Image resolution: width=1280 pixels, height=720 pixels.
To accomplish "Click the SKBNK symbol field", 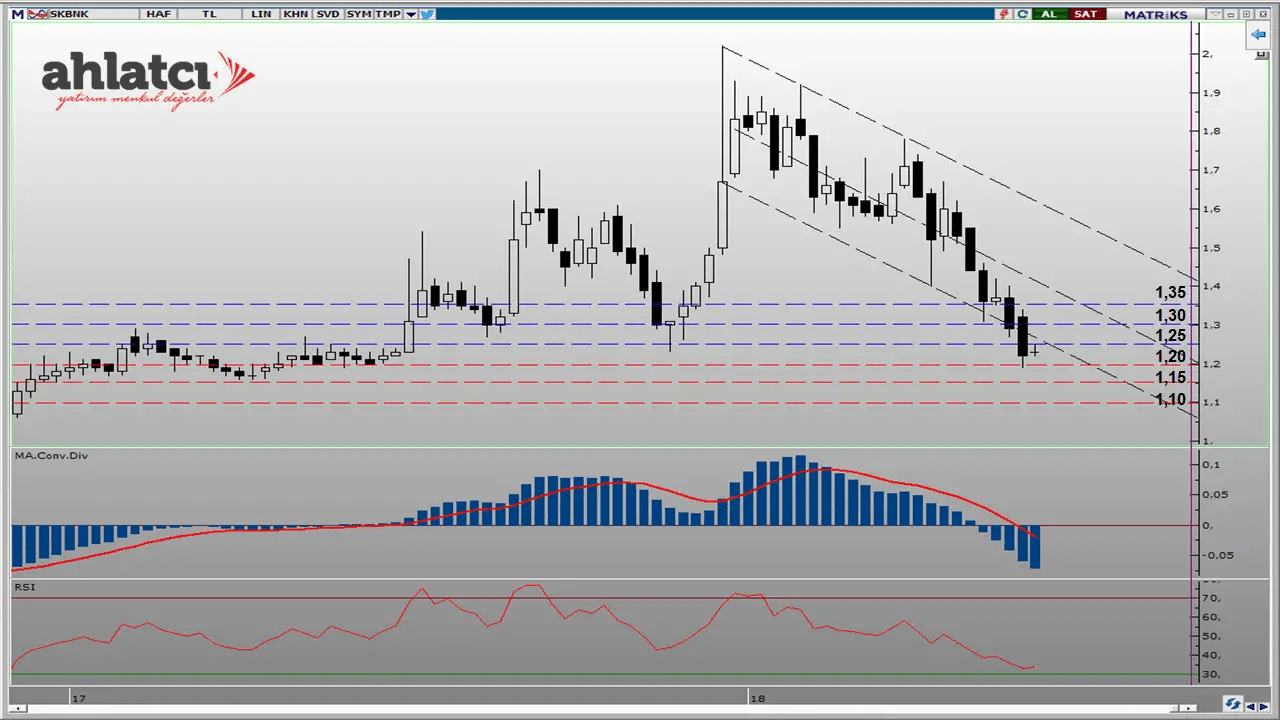I will (x=94, y=14).
